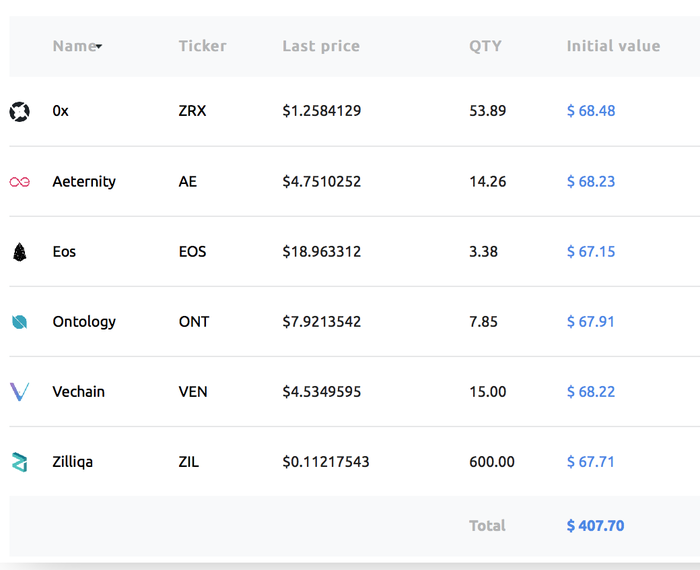
Task: Sort by the Last price column header
Action: point(321,46)
